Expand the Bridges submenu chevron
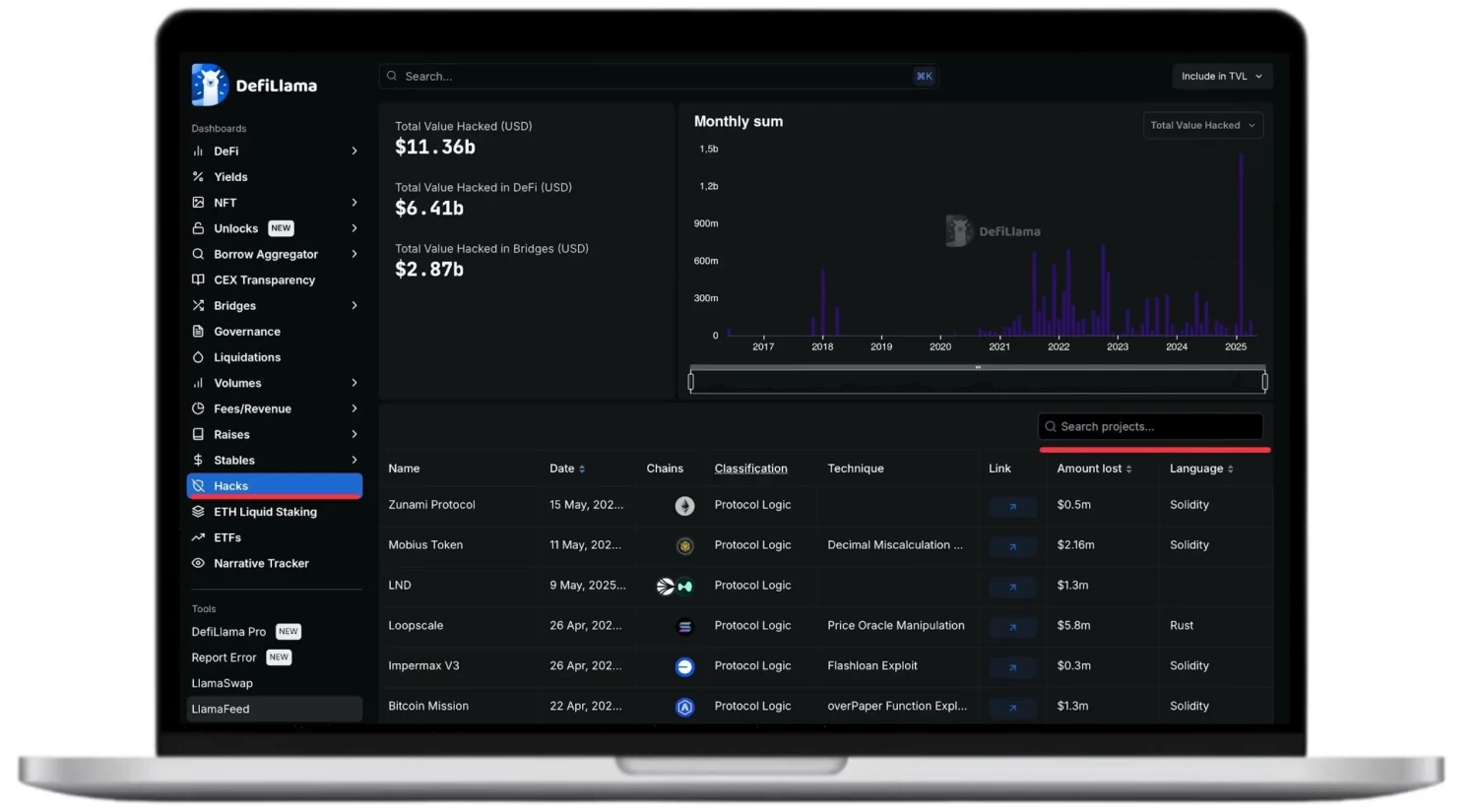Image resolution: width=1477 pixels, height=812 pixels. [354, 306]
